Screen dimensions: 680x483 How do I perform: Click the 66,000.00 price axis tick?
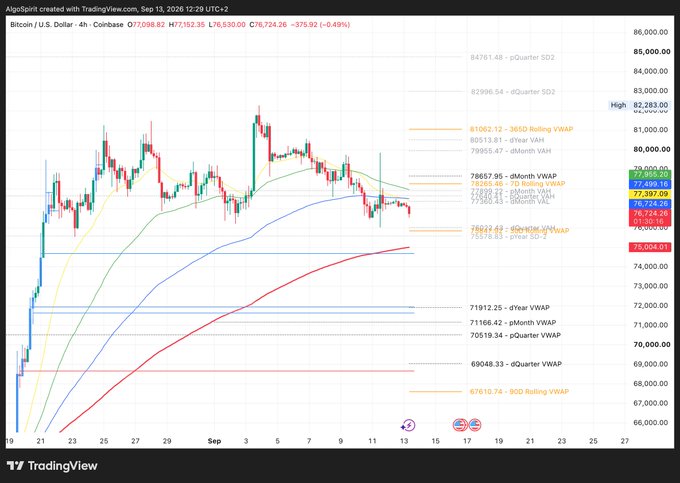coord(651,423)
